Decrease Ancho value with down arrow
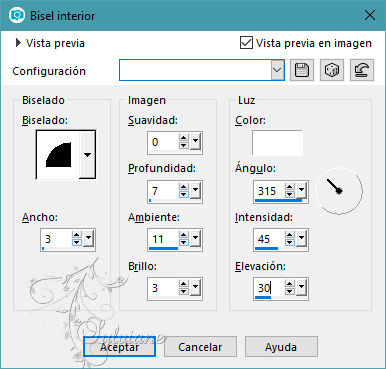 pos(77,242)
